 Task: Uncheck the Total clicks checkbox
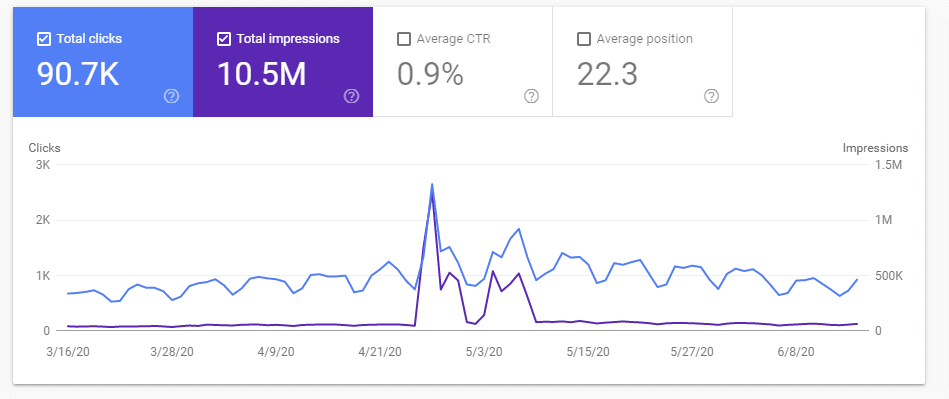(x=44, y=39)
